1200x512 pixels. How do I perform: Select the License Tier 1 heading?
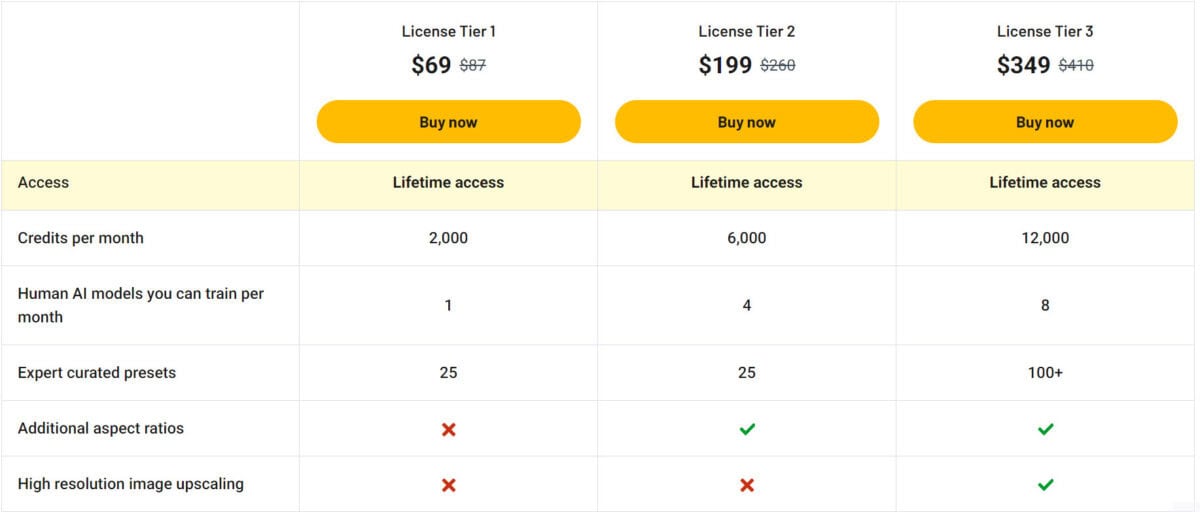448,31
